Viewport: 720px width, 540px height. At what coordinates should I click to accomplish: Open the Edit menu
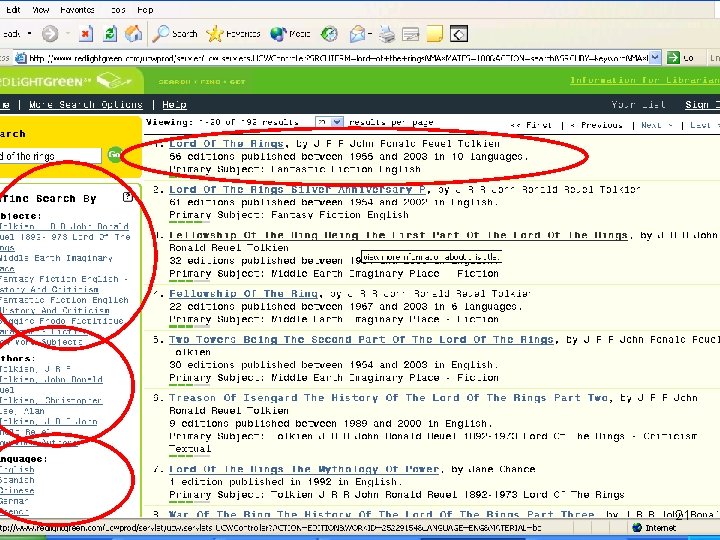point(13,10)
